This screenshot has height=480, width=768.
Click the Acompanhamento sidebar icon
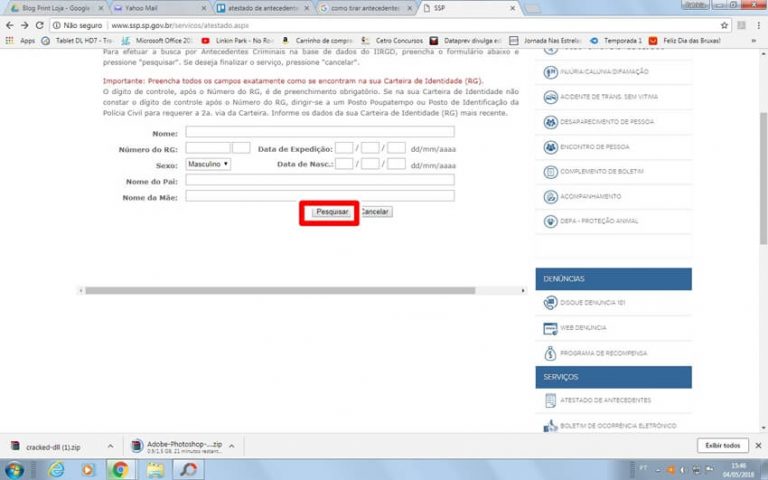(550, 196)
